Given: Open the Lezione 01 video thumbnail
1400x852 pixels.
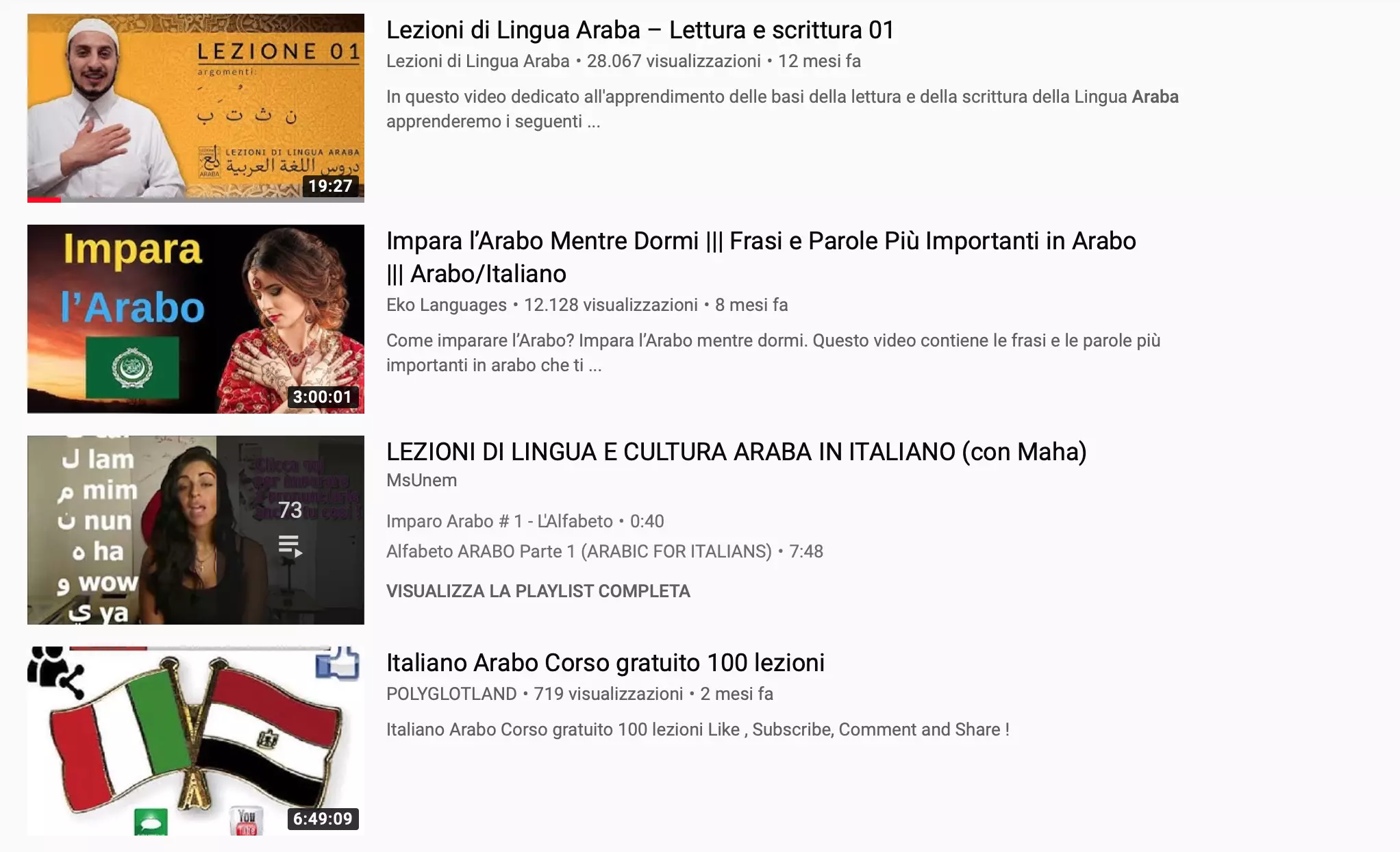Looking at the screenshot, I should click(196, 108).
